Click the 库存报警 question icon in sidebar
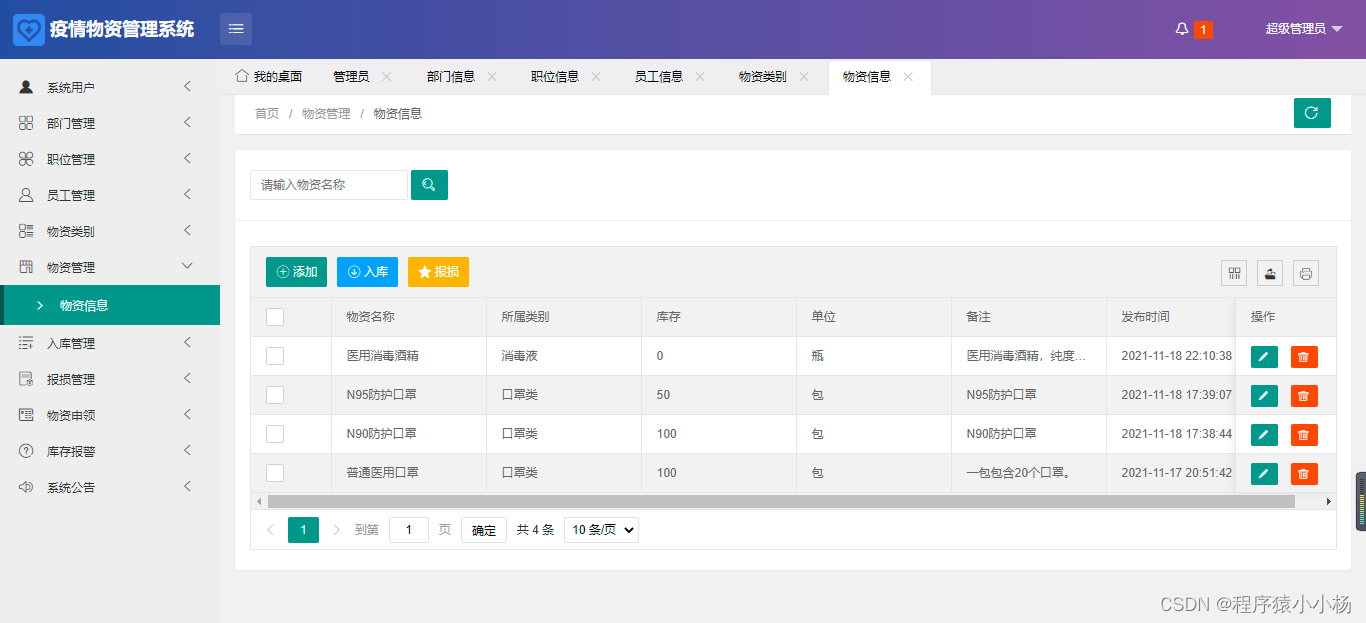 [26, 451]
